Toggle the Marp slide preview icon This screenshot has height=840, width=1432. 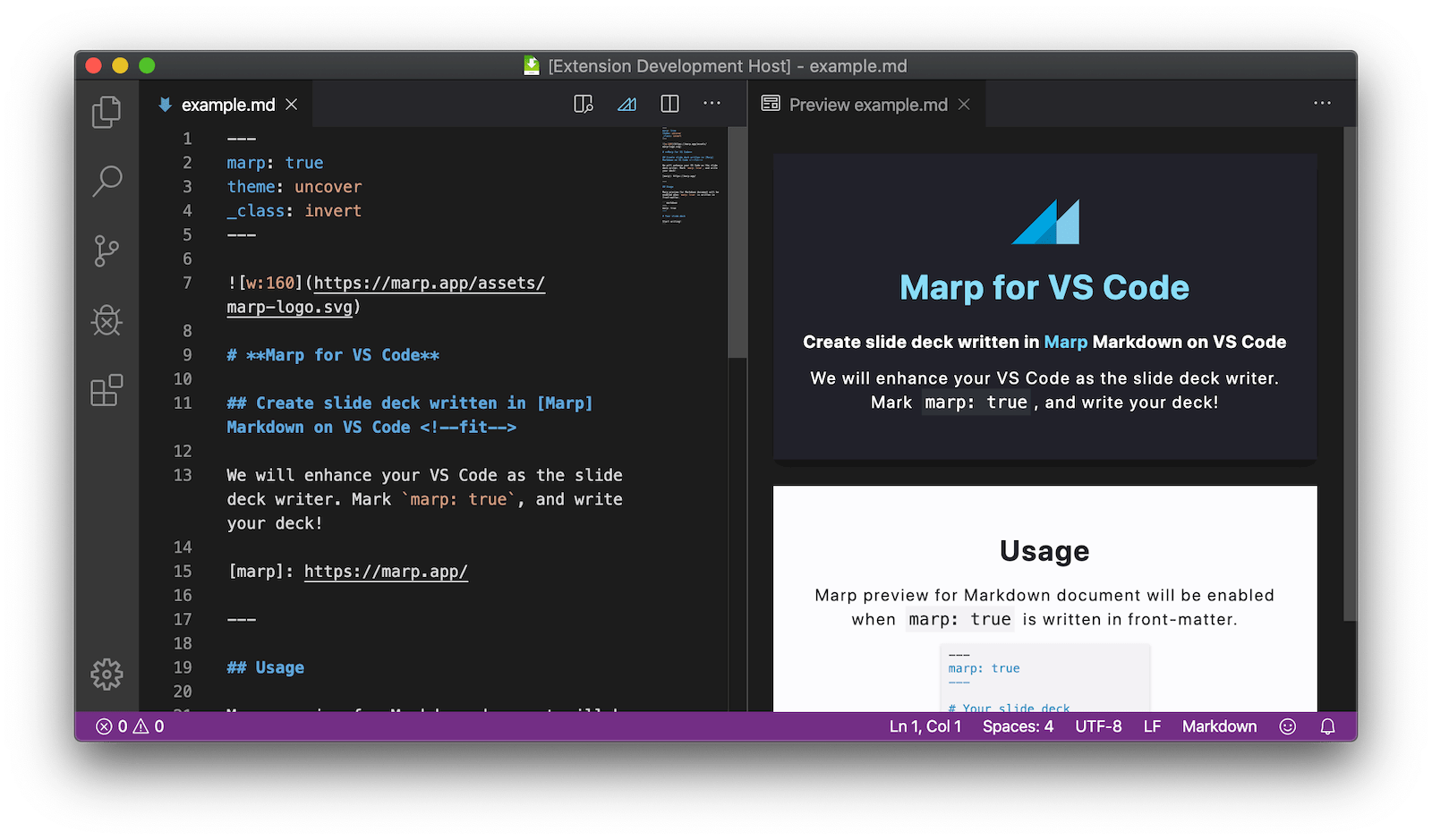click(626, 104)
